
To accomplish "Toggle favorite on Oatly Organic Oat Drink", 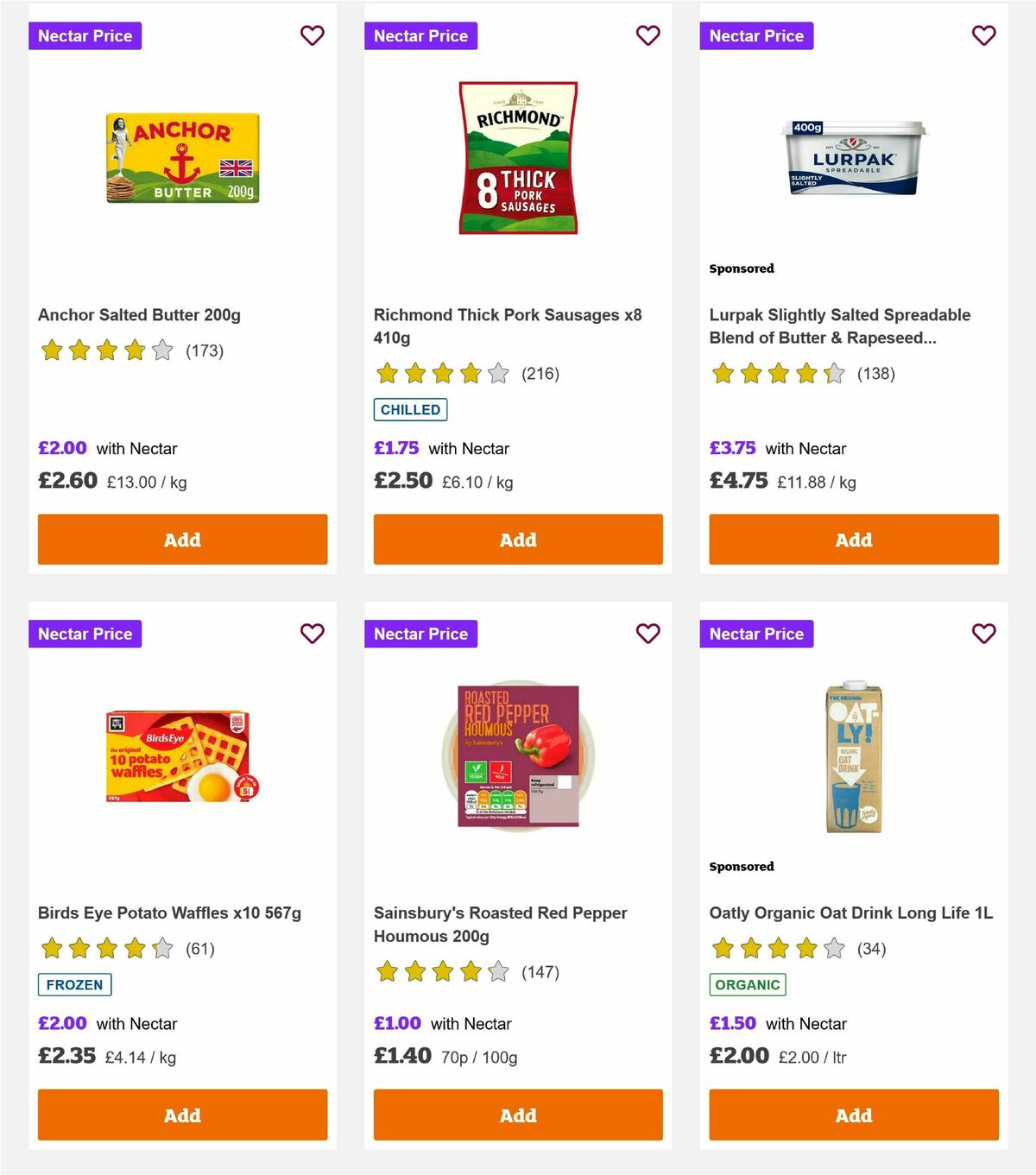I will pos(983,633).
